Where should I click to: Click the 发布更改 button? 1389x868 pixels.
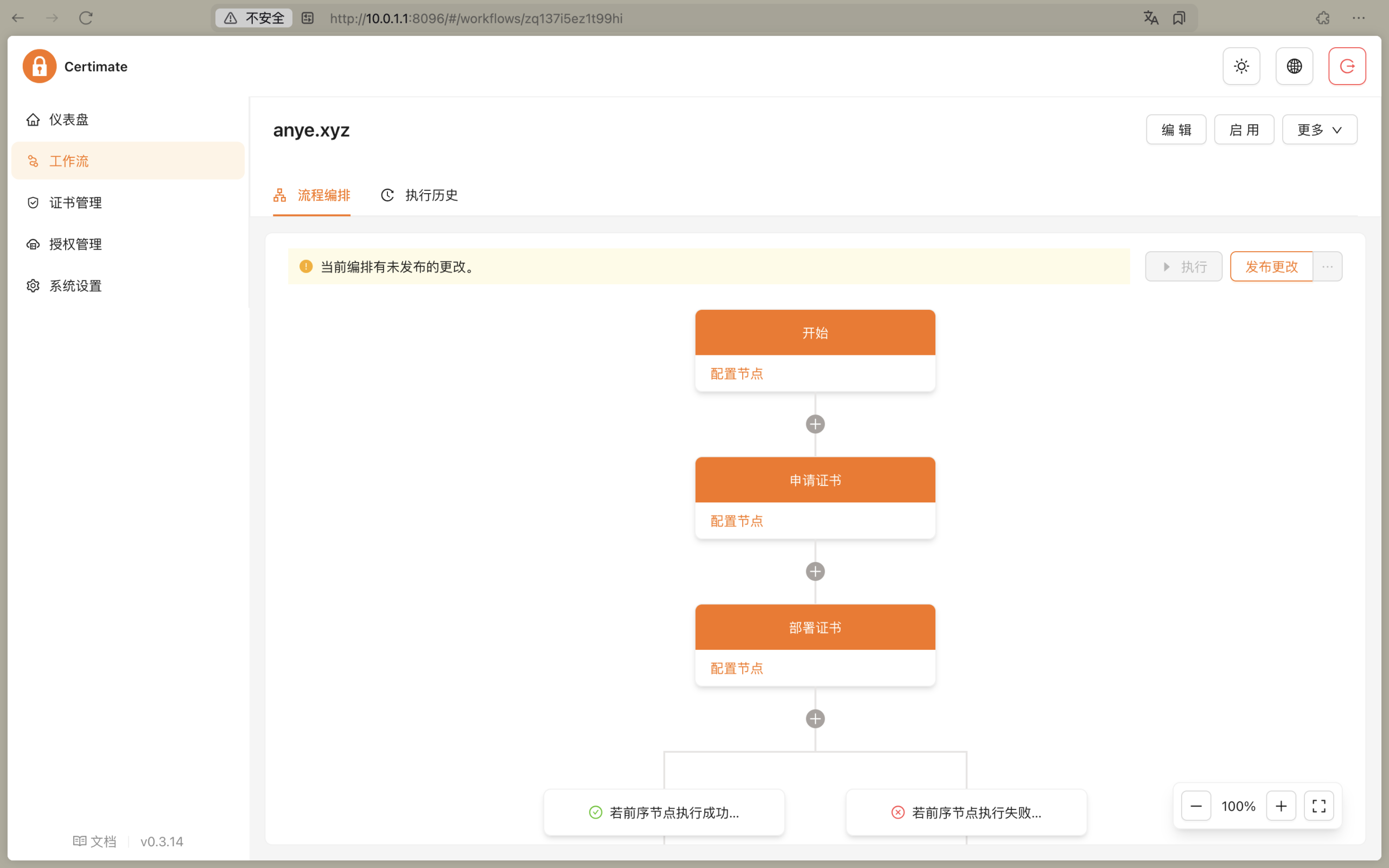pos(1271,266)
